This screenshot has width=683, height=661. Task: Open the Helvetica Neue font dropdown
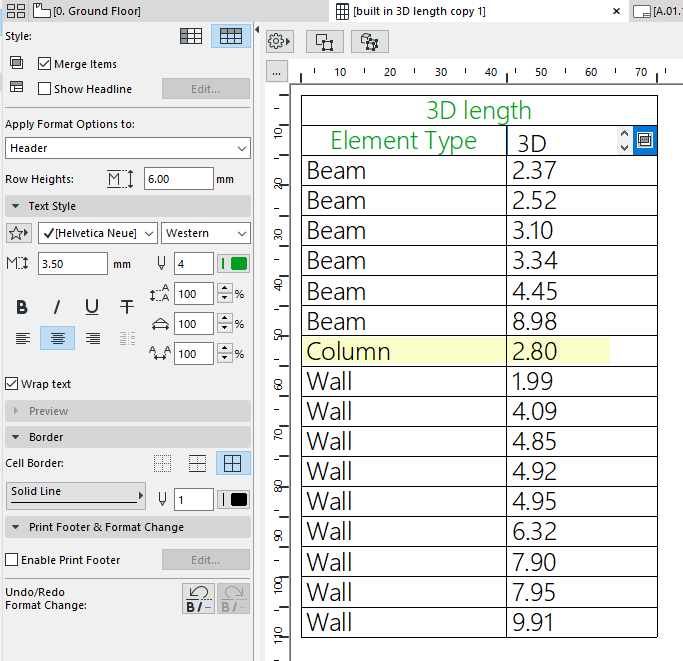[x=98, y=233]
